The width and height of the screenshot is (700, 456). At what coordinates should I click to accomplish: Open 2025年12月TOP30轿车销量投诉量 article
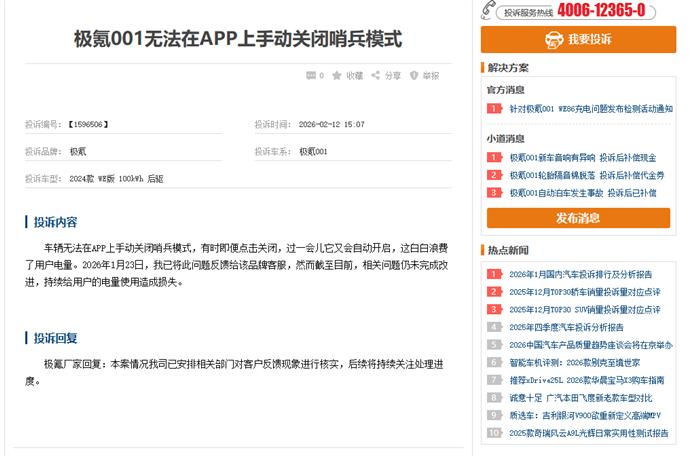584,292
